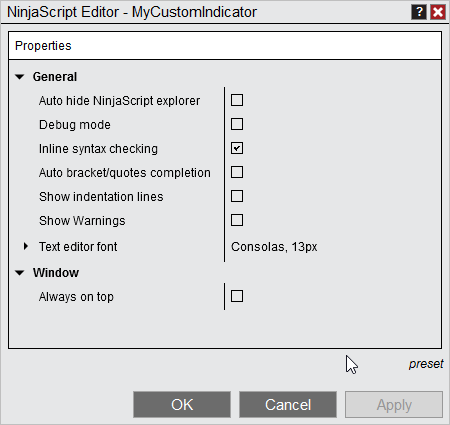Click the Apply button
The height and width of the screenshot is (425, 450).
point(394,405)
